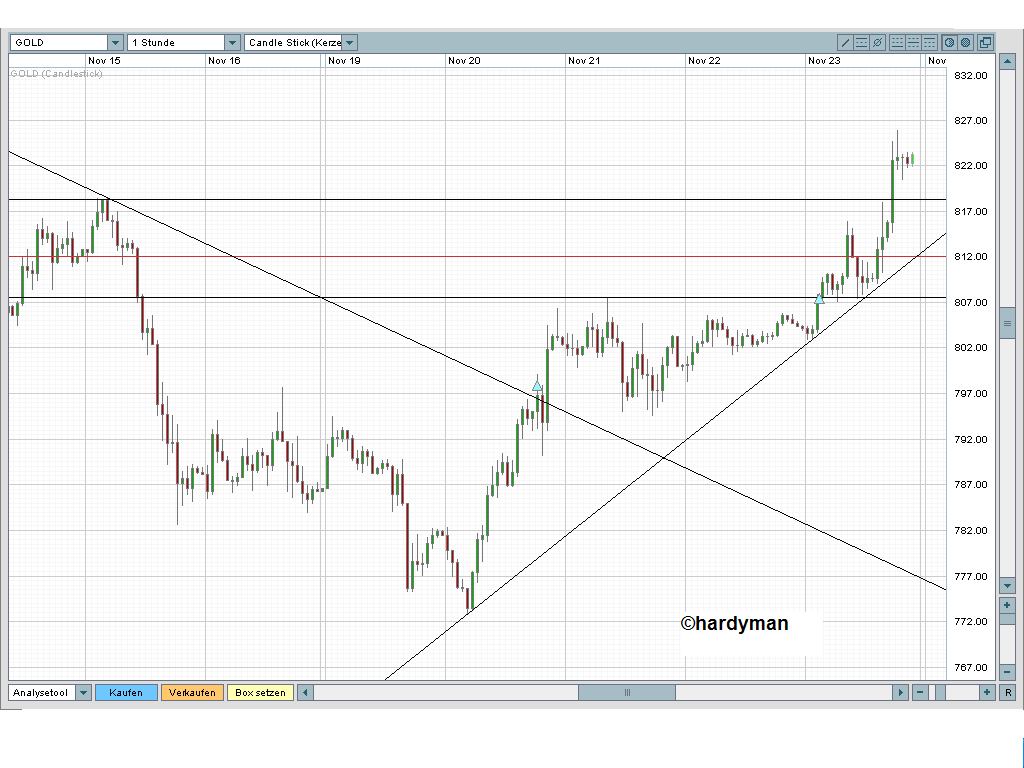The image size is (1024, 768).
Task: Expand the 1 Stunde timeframe dropdown
Action: (x=232, y=43)
